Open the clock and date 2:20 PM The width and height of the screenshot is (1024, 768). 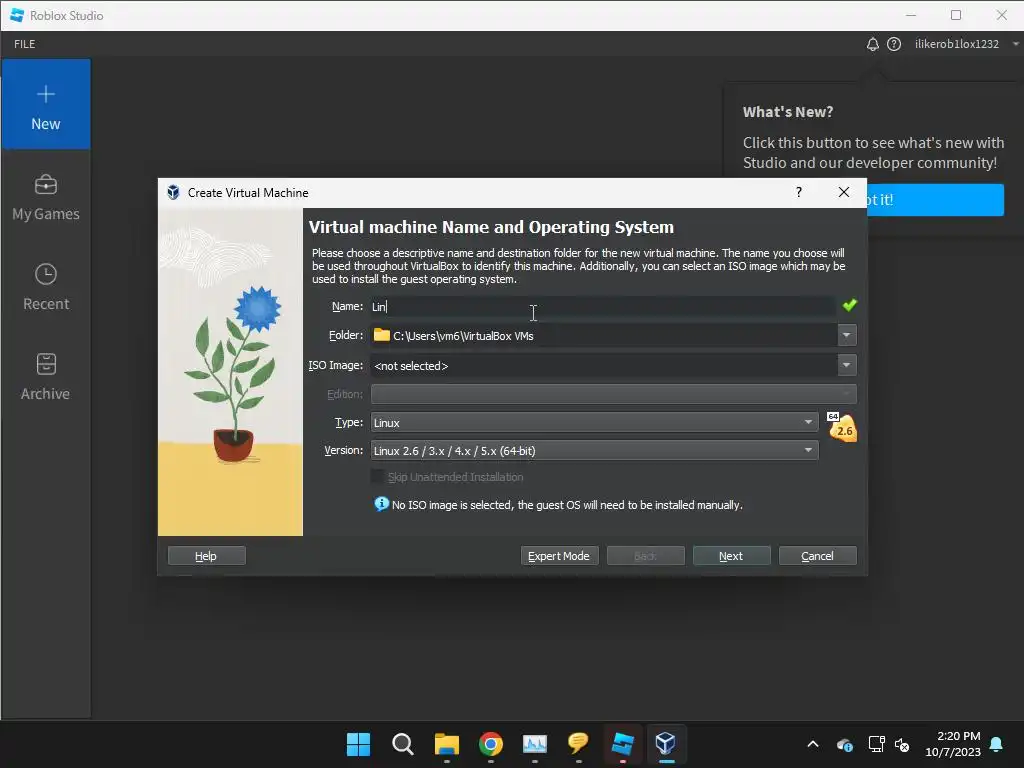point(952,744)
